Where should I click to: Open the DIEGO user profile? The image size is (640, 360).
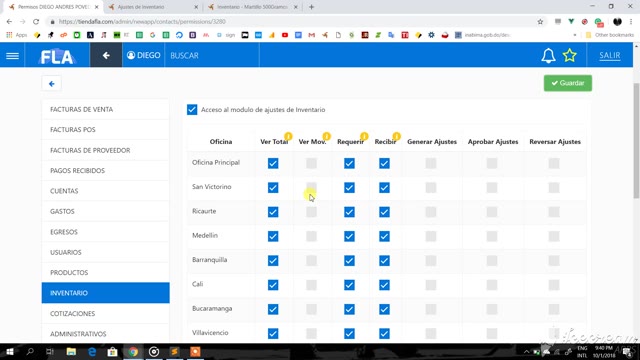point(143,55)
